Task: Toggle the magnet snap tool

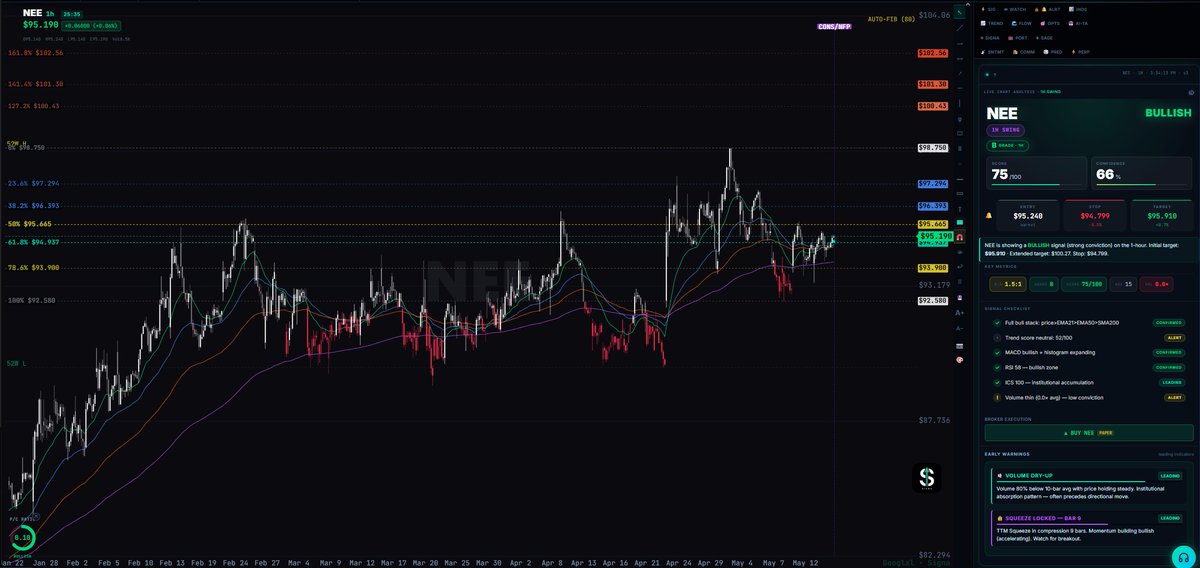Action: tap(960, 237)
